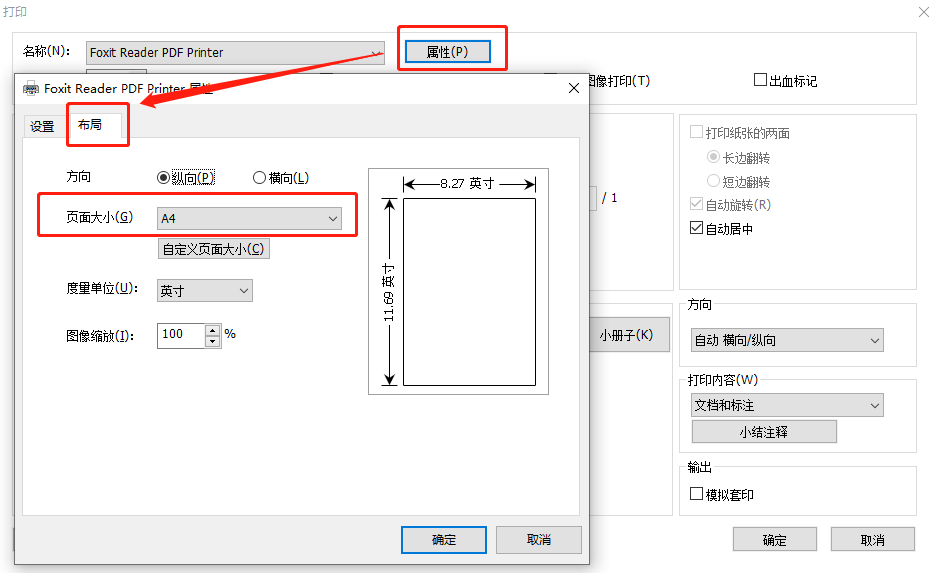Image resolution: width=937 pixels, height=573 pixels.
Task: Select the 短边翻转 radio option
Action: click(x=713, y=180)
